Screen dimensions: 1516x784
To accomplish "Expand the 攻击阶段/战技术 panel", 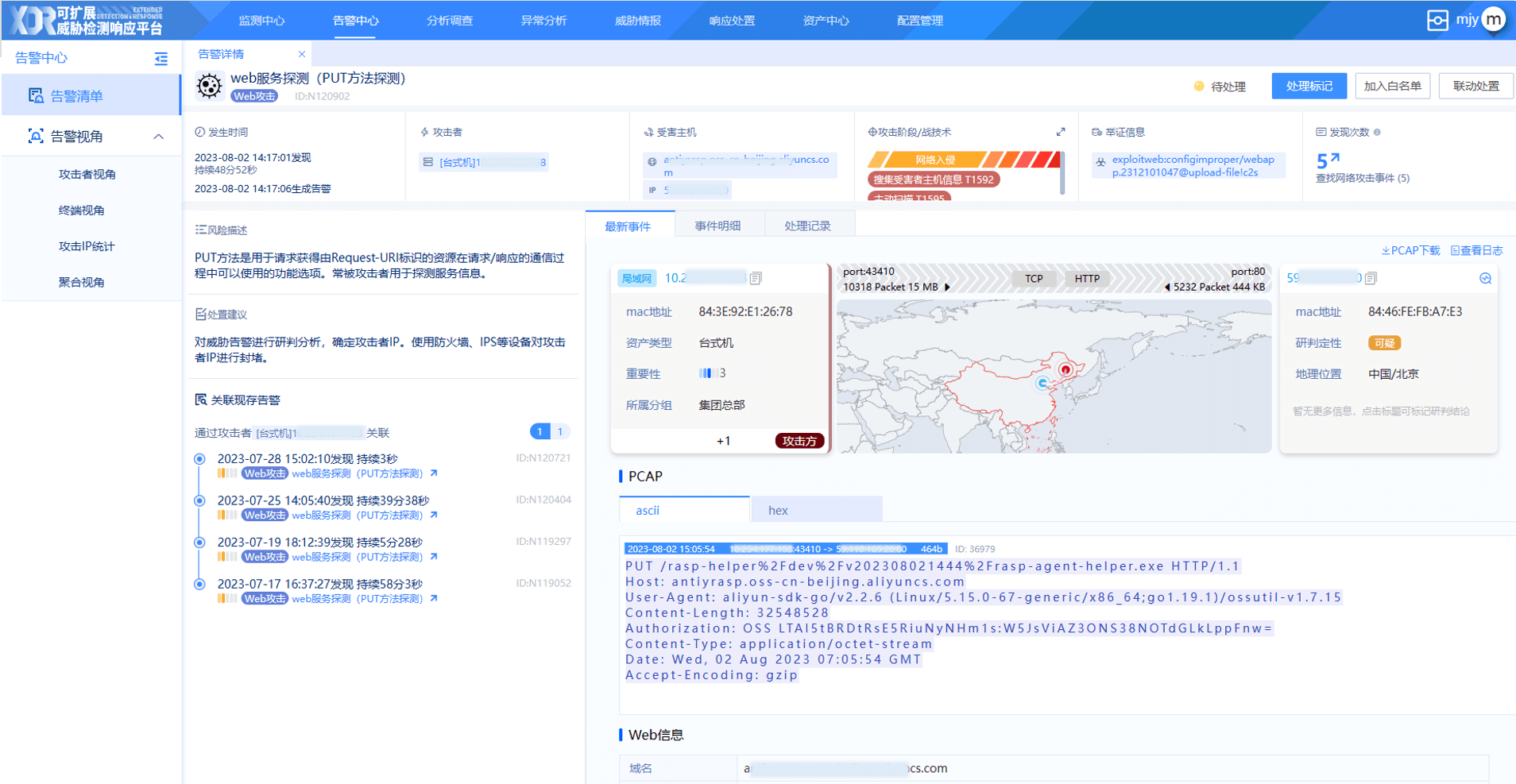I will [x=1061, y=132].
